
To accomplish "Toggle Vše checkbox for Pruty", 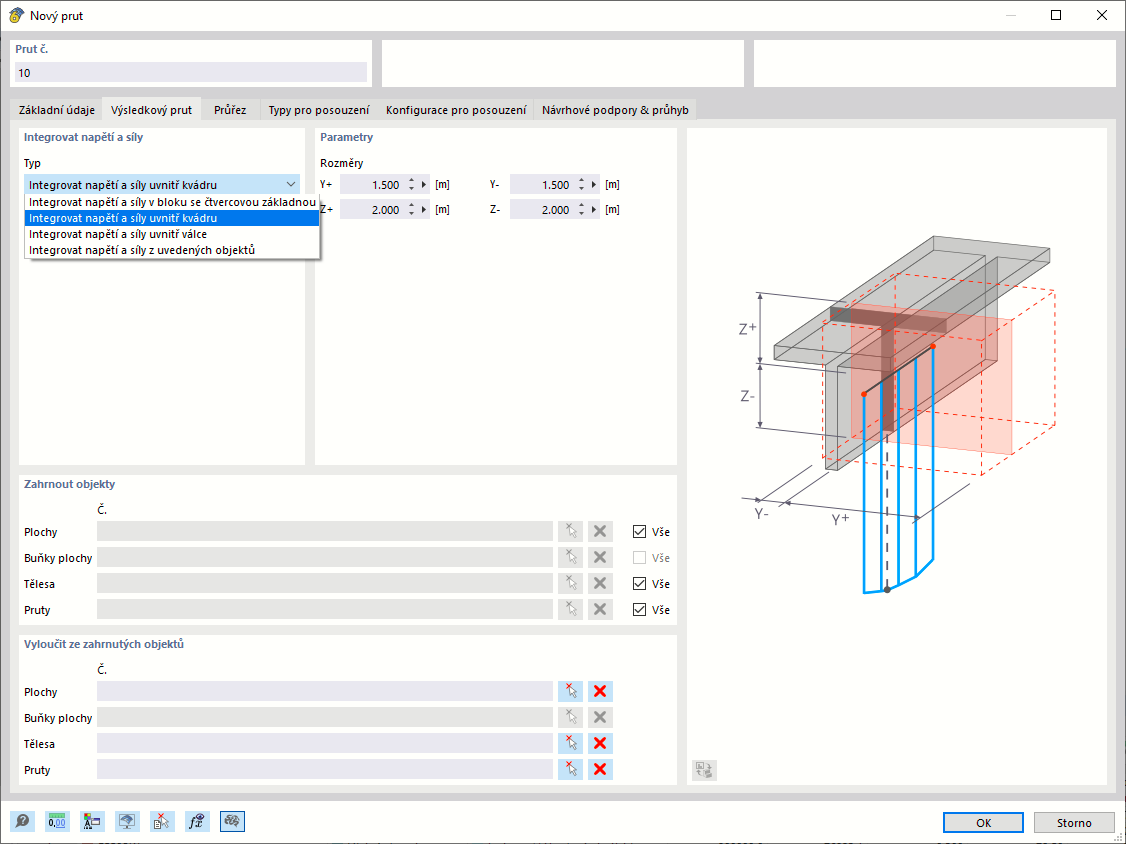I will pos(639,609).
